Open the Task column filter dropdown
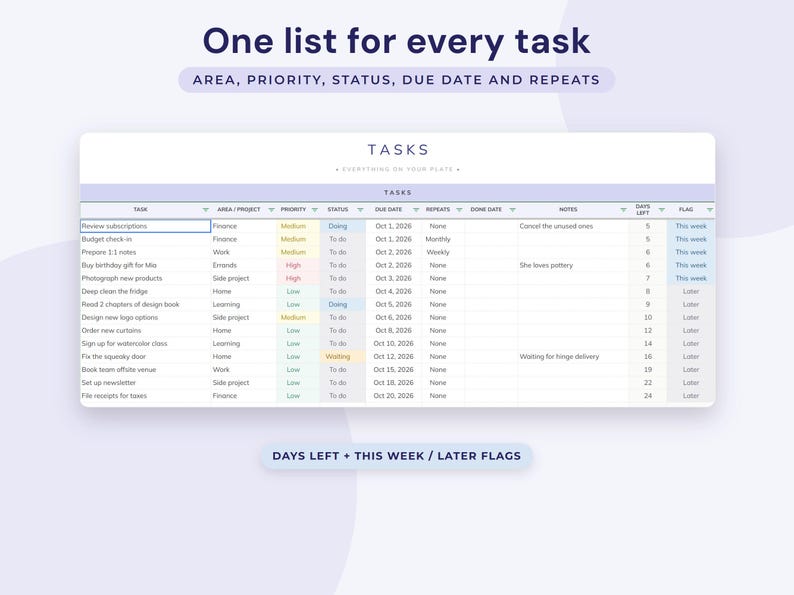 (x=206, y=210)
